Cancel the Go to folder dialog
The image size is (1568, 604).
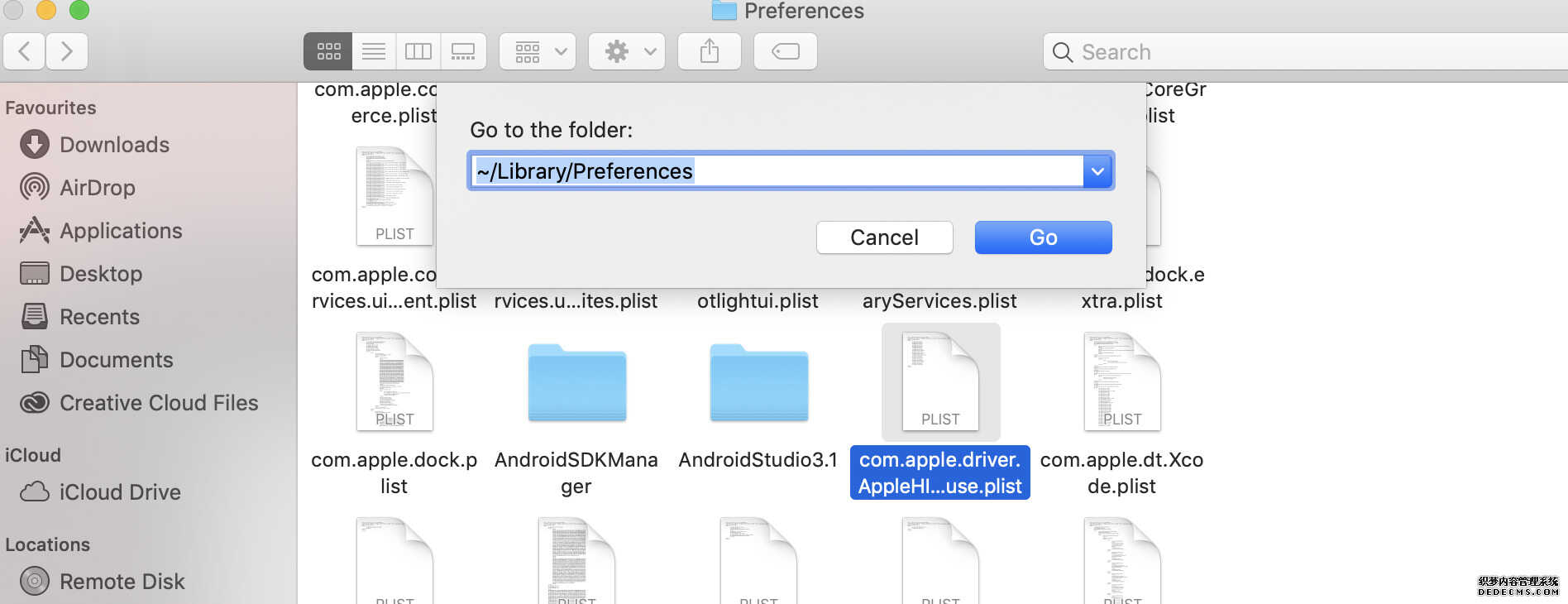point(884,237)
